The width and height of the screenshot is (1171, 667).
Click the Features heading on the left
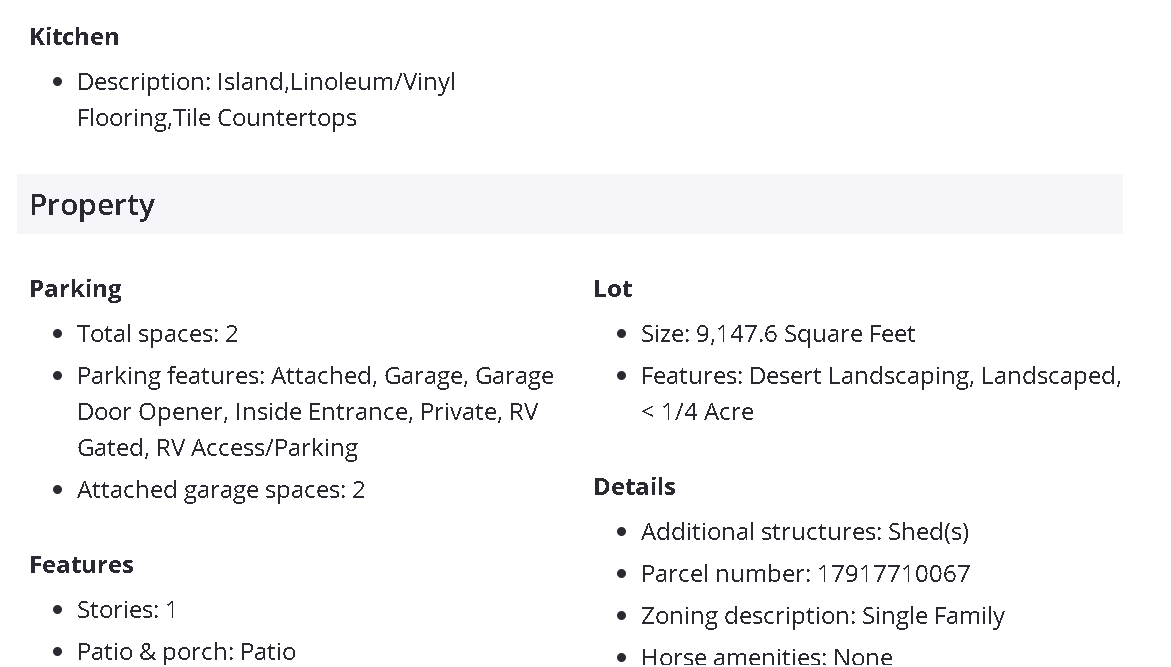[81, 565]
